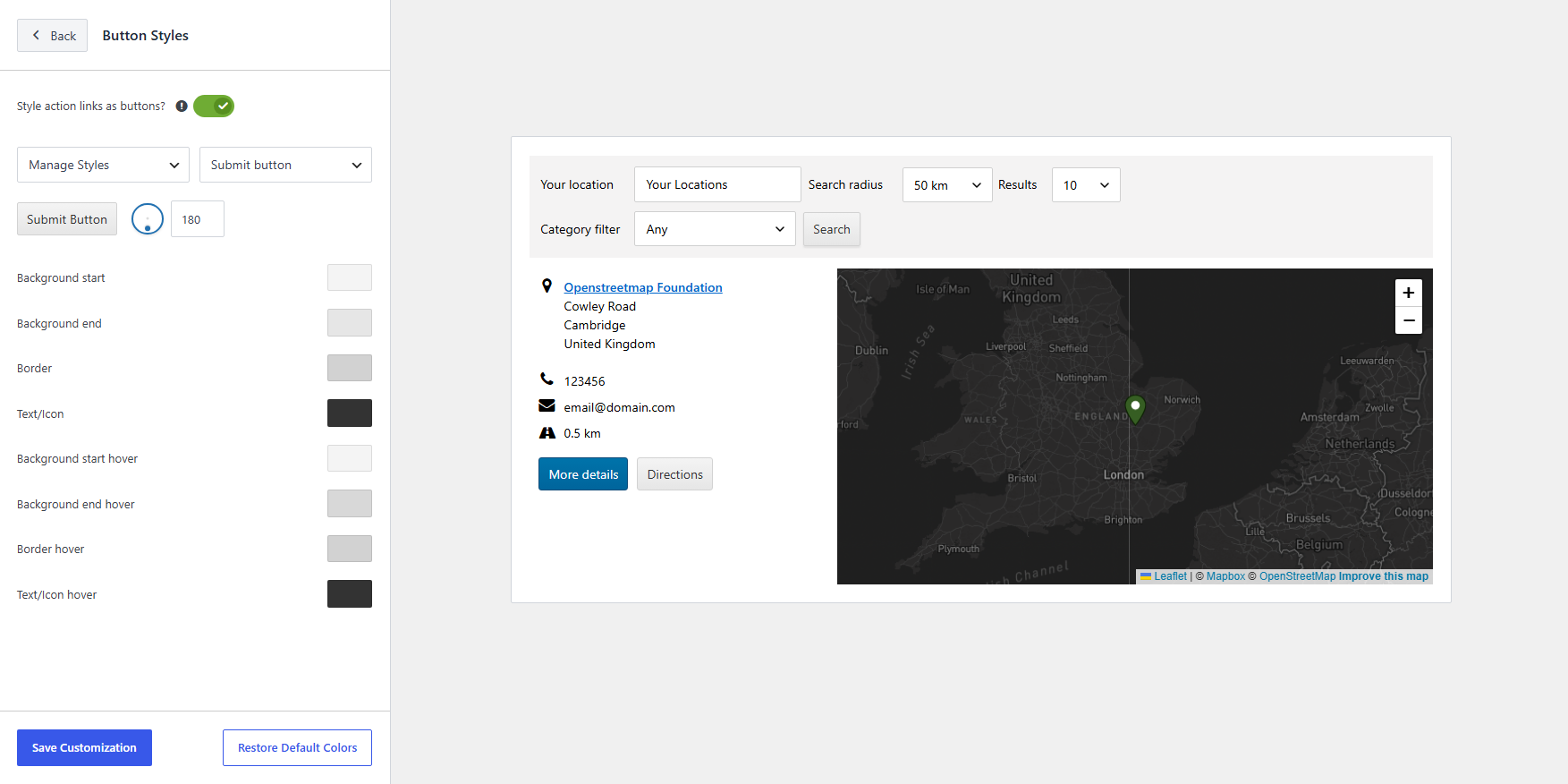The image size is (1568, 784).
Task: Click the road distance icon near 0.5 km
Action: pos(547,433)
